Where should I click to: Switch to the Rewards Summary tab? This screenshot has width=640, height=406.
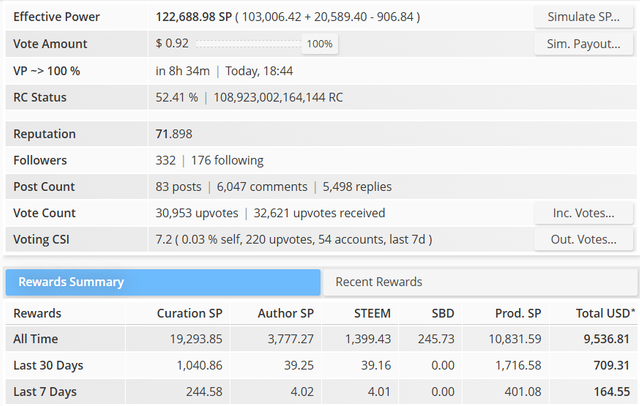click(x=163, y=282)
